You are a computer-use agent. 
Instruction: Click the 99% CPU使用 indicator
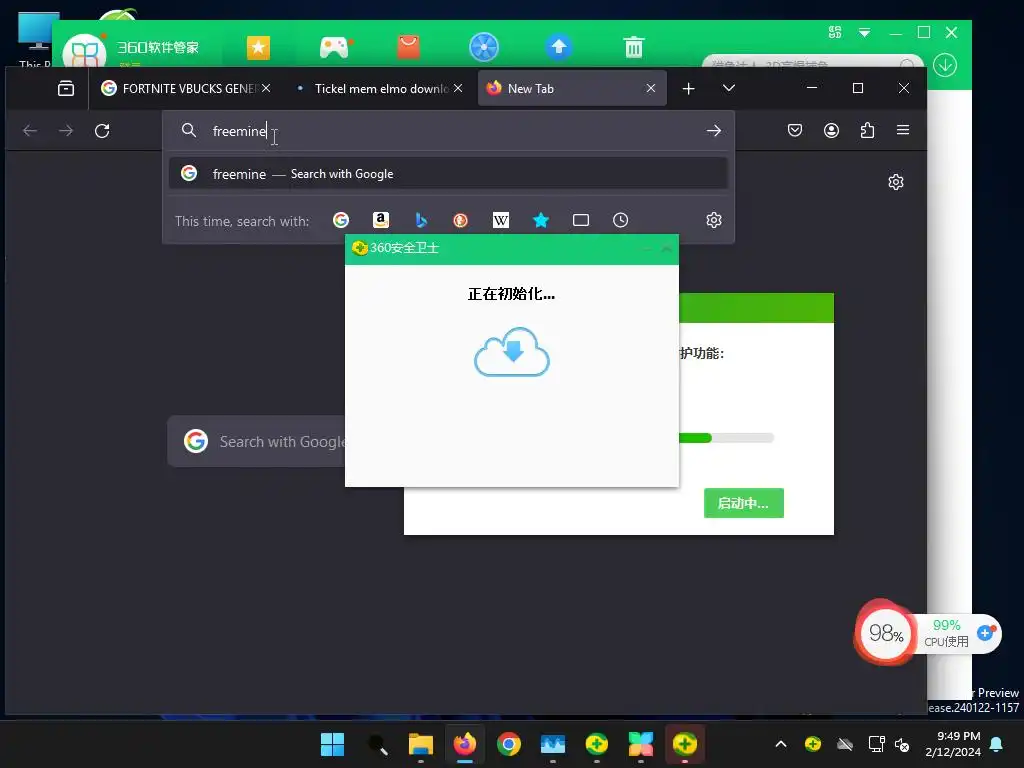coord(946,633)
